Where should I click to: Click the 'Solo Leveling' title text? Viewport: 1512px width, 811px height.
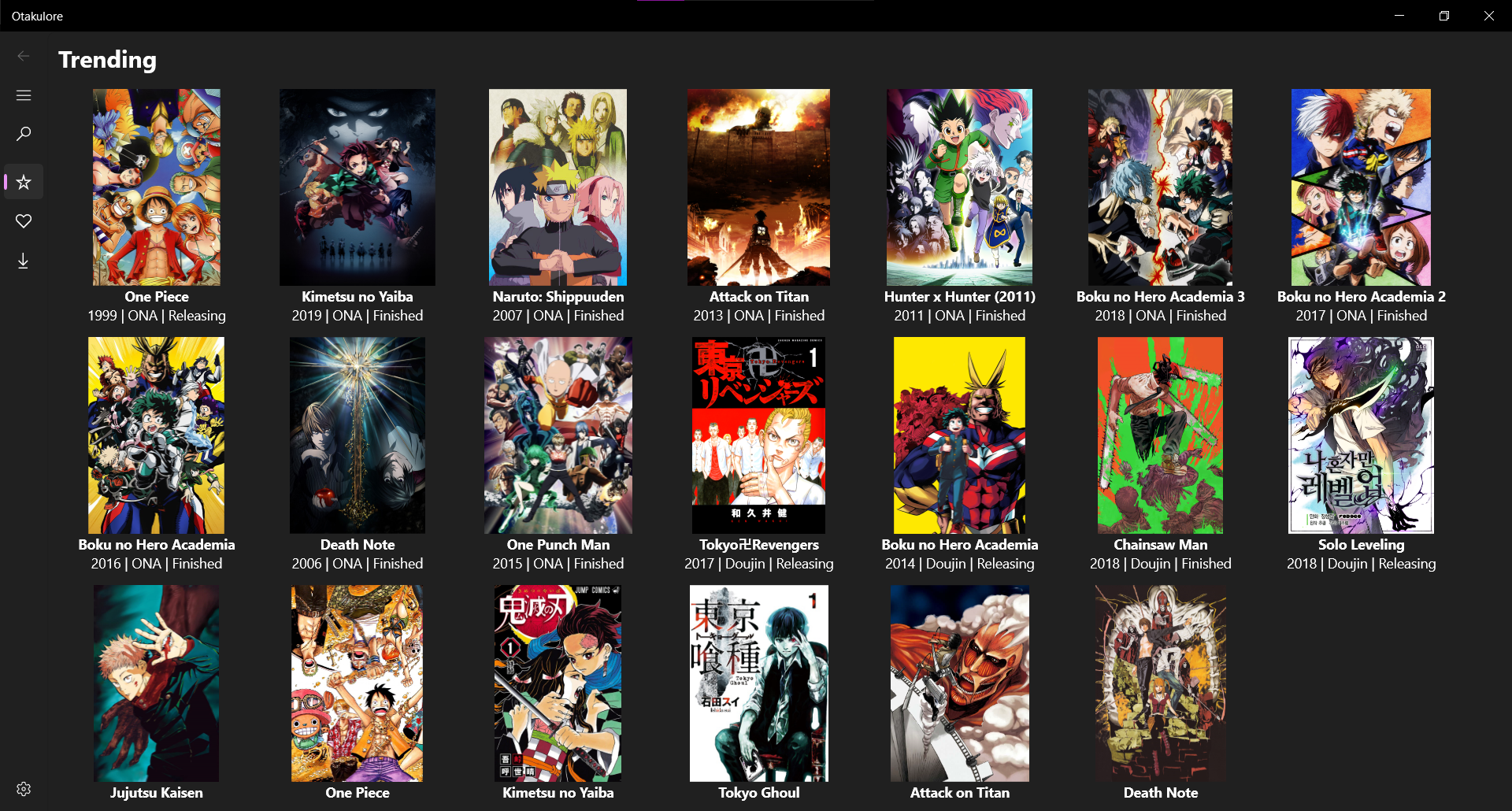(1362, 545)
